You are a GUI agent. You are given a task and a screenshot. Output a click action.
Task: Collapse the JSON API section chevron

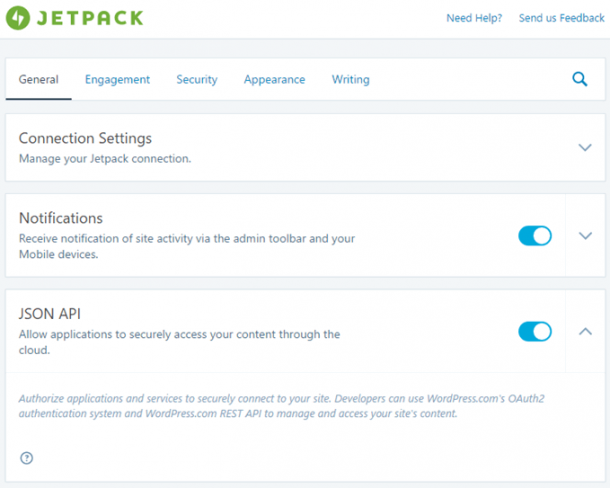point(585,332)
